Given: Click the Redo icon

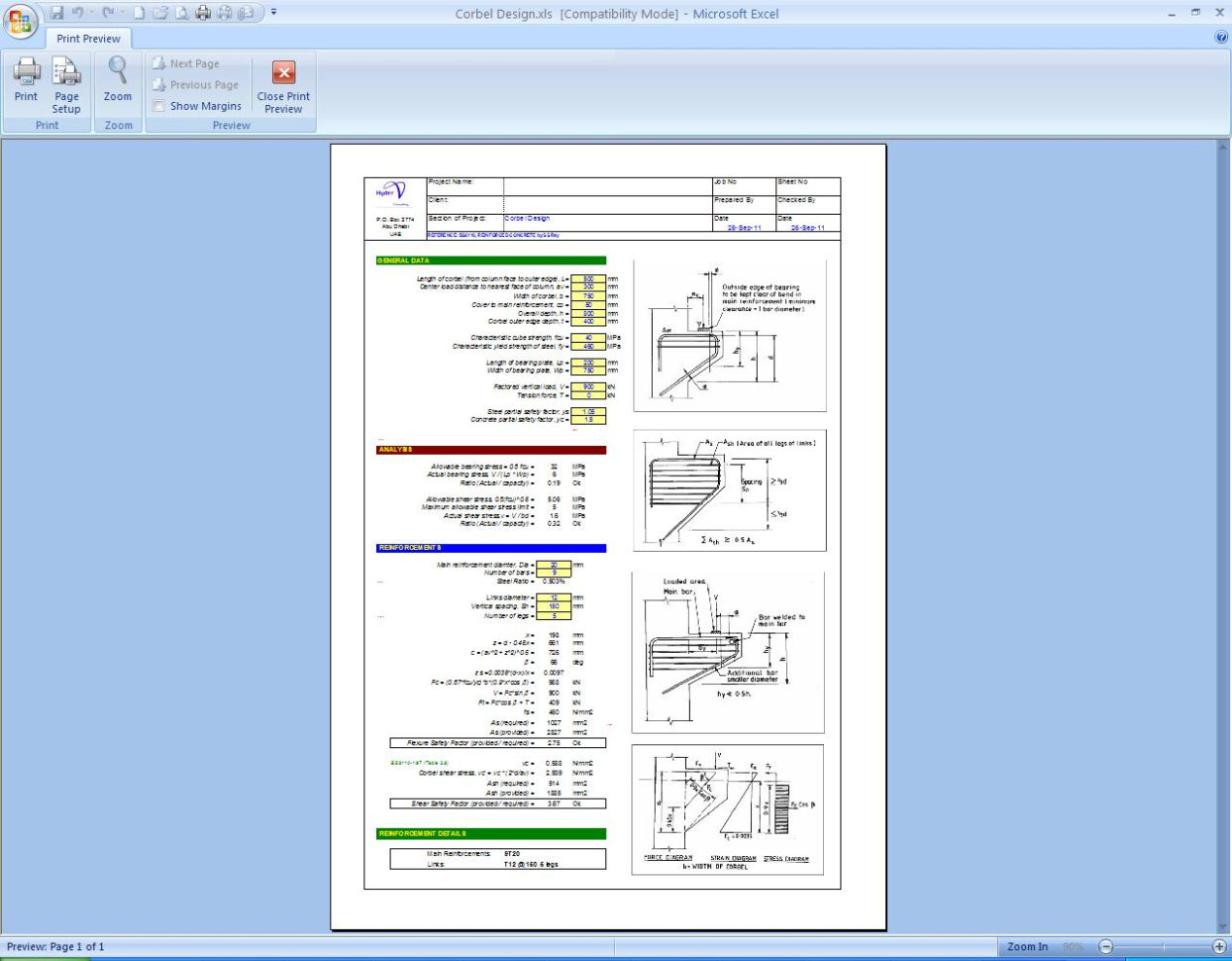Looking at the screenshot, I should pyautogui.click(x=109, y=11).
